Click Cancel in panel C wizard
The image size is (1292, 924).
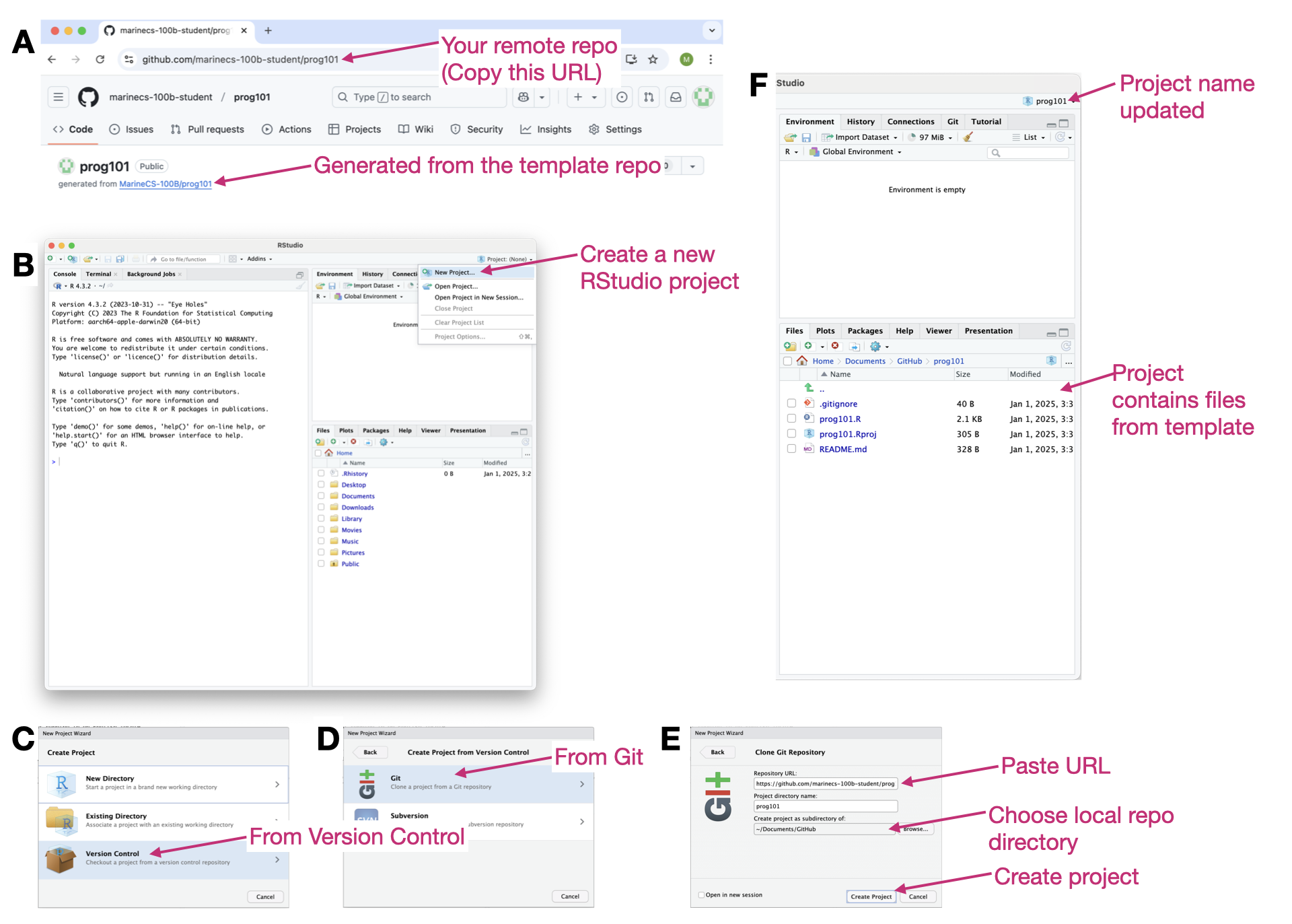[x=265, y=896]
